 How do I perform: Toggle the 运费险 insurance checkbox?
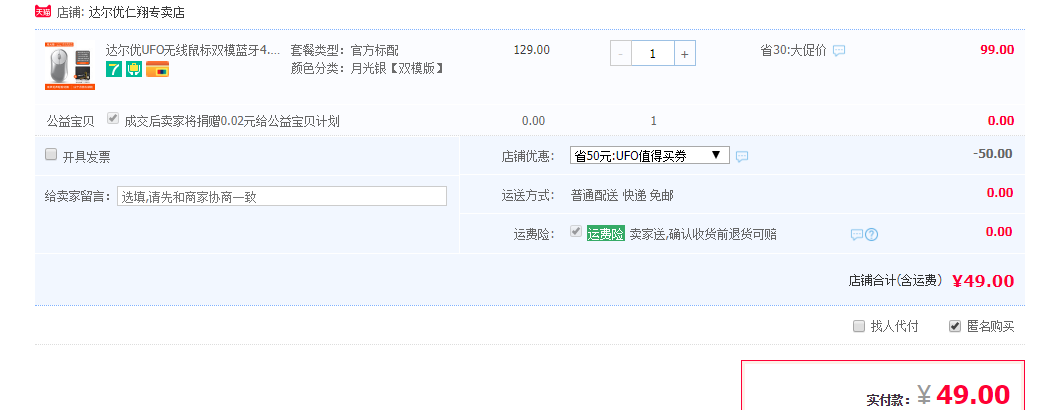[x=576, y=231]
